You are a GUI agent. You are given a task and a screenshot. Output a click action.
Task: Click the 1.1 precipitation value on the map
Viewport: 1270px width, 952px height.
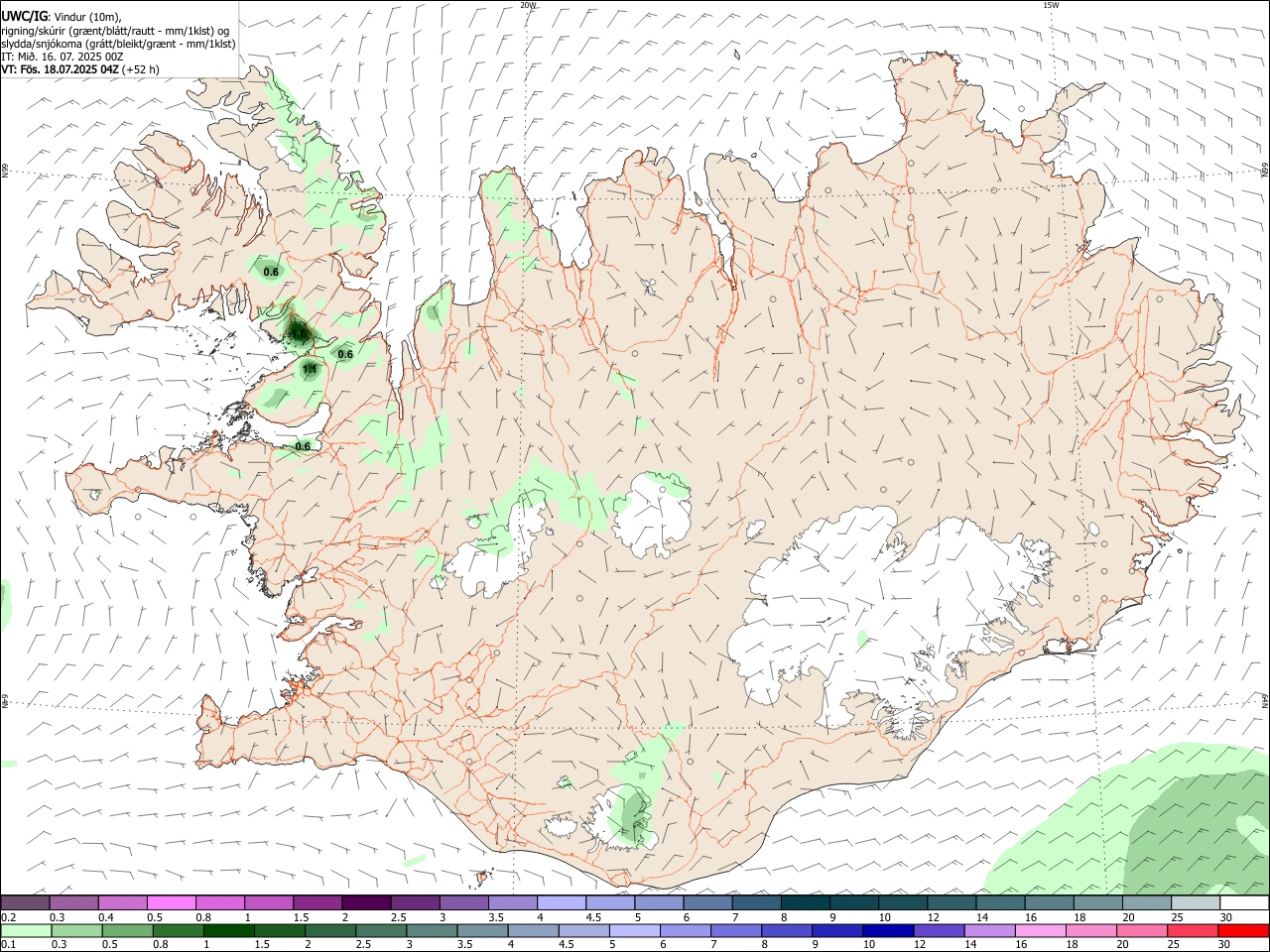coord(310,369)
